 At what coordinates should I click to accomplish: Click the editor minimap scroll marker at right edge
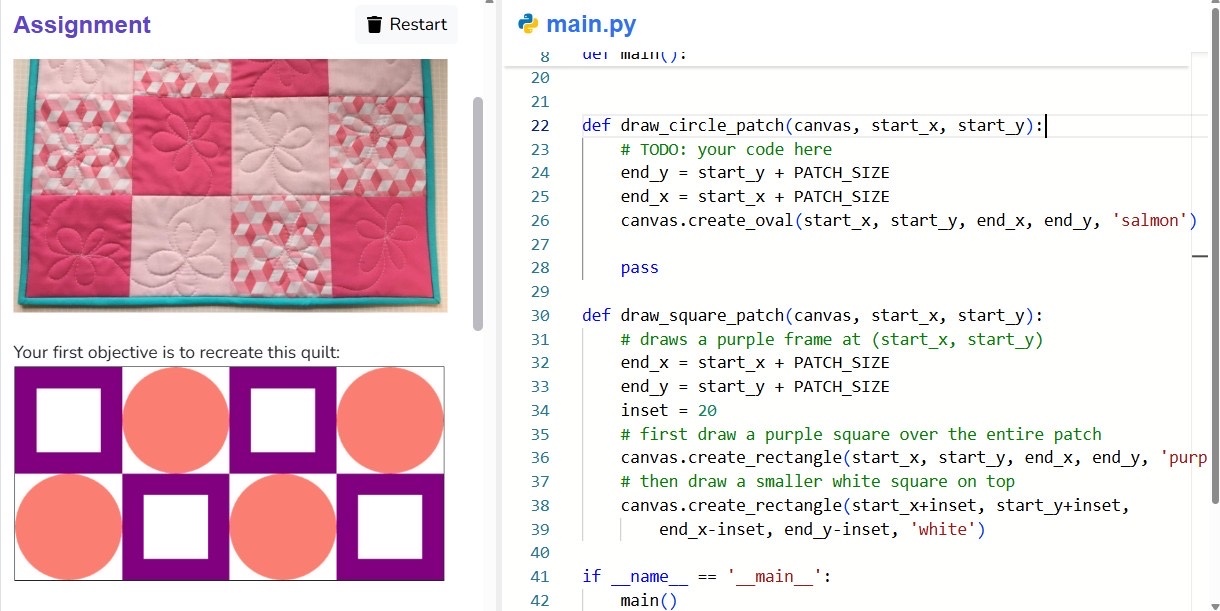(x=1200, y=257)
